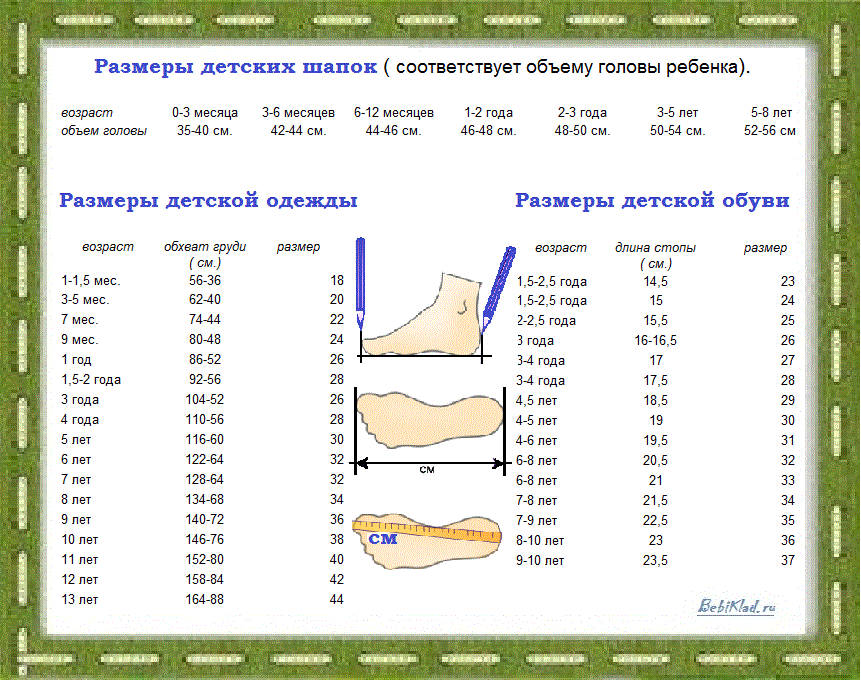Click the chest value '152-80'
Image resolution: width=861 pixels, height=681 pixels.
pyautogui.click(x=205, y=560)
